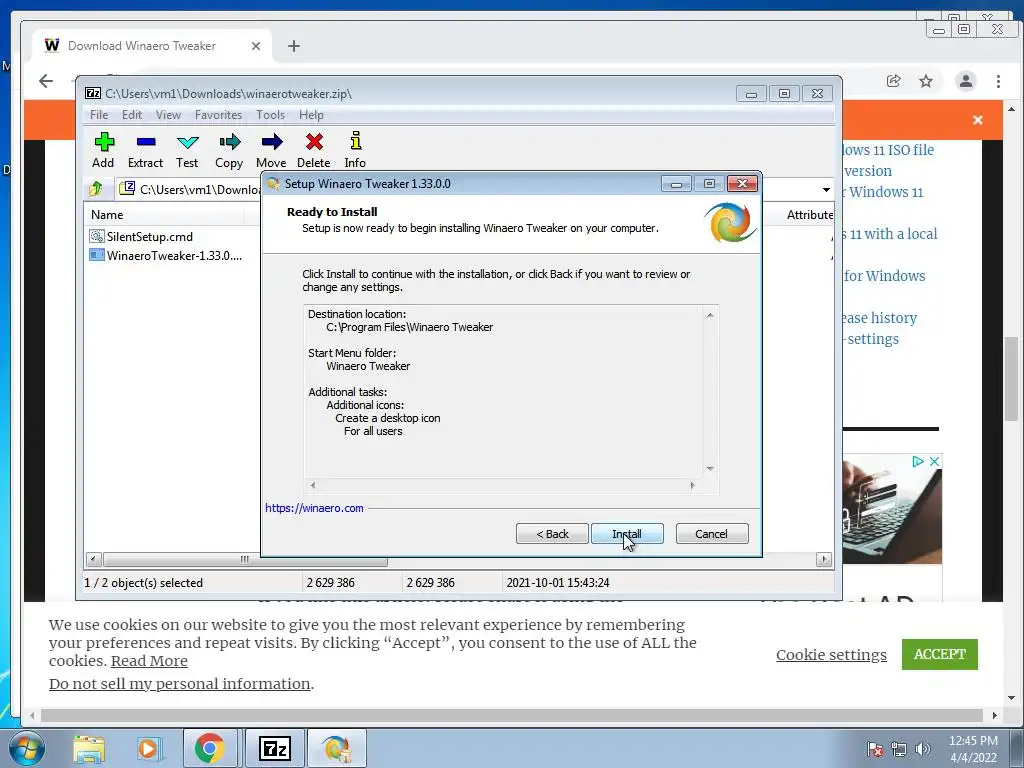Switch to Chrome in taskbar

click(x=209, y=748)
